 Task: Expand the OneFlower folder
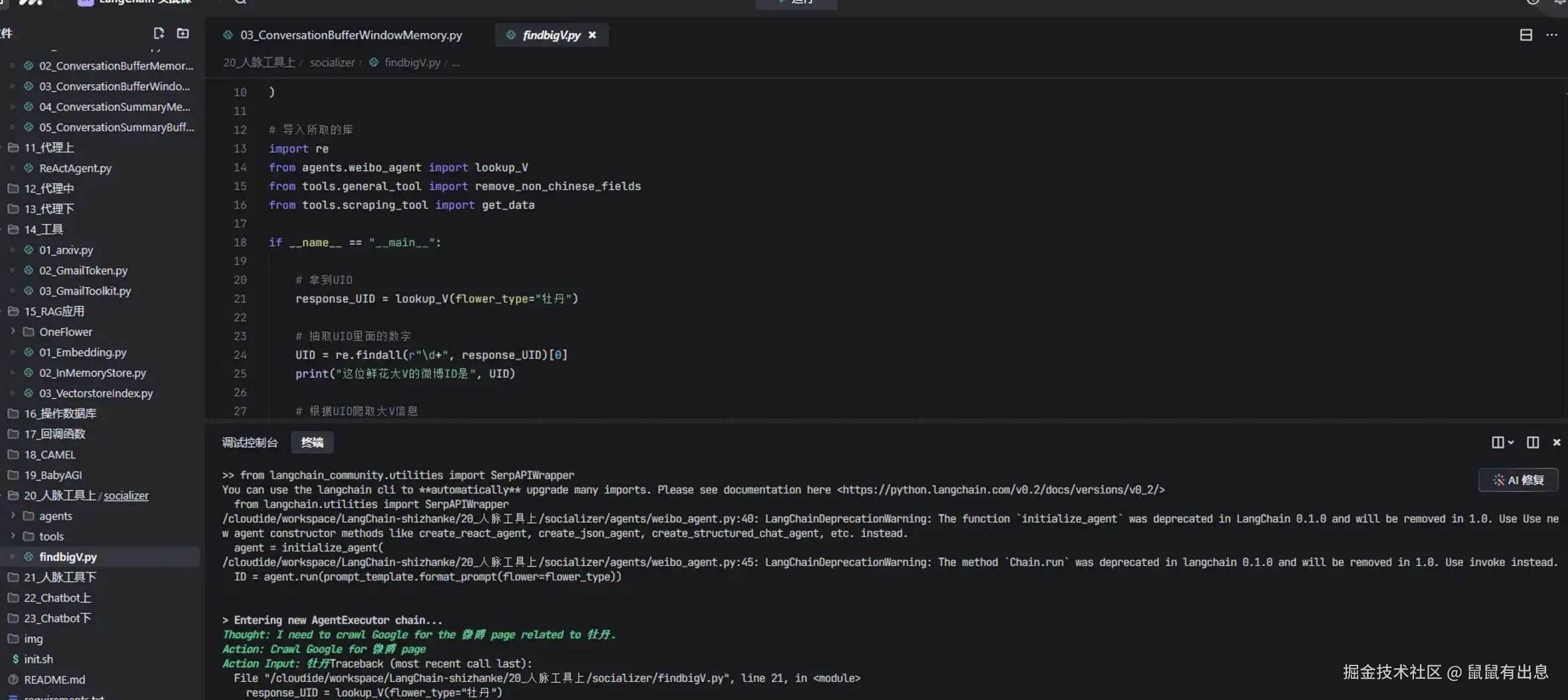click(x=65, y=332)
